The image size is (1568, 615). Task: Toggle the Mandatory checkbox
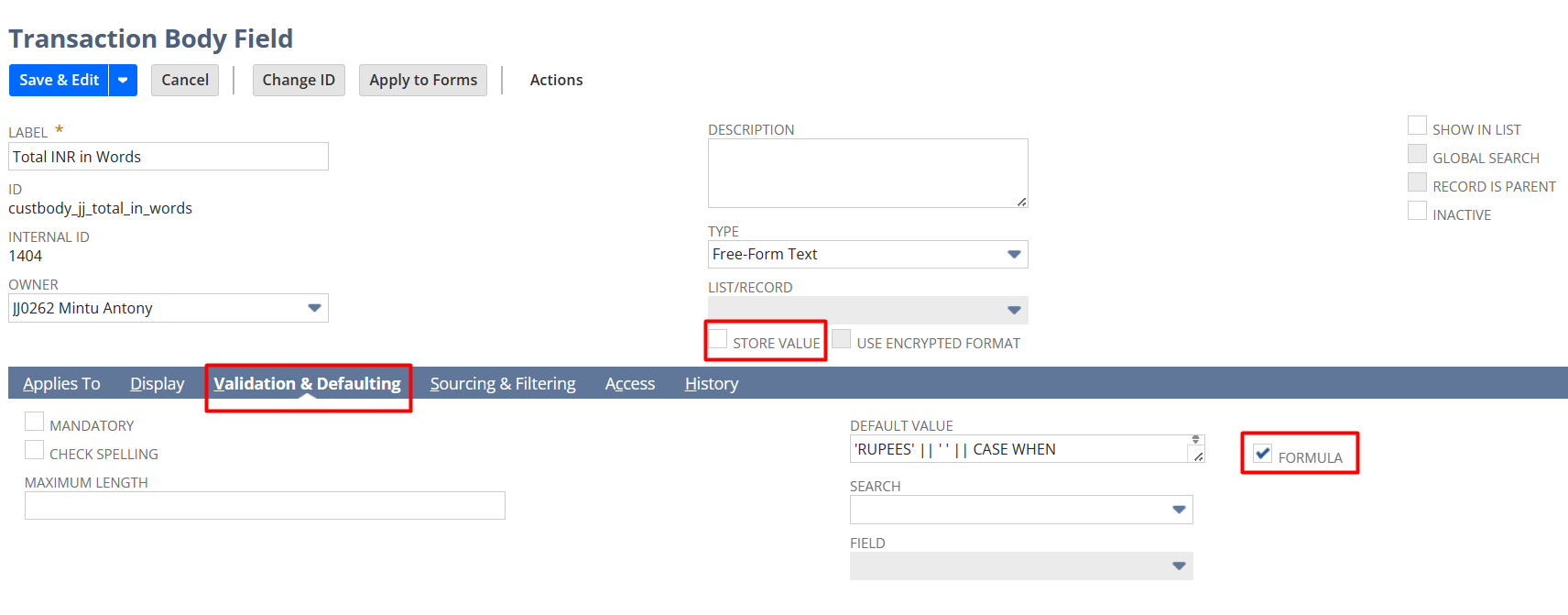[x=35, y=423]
